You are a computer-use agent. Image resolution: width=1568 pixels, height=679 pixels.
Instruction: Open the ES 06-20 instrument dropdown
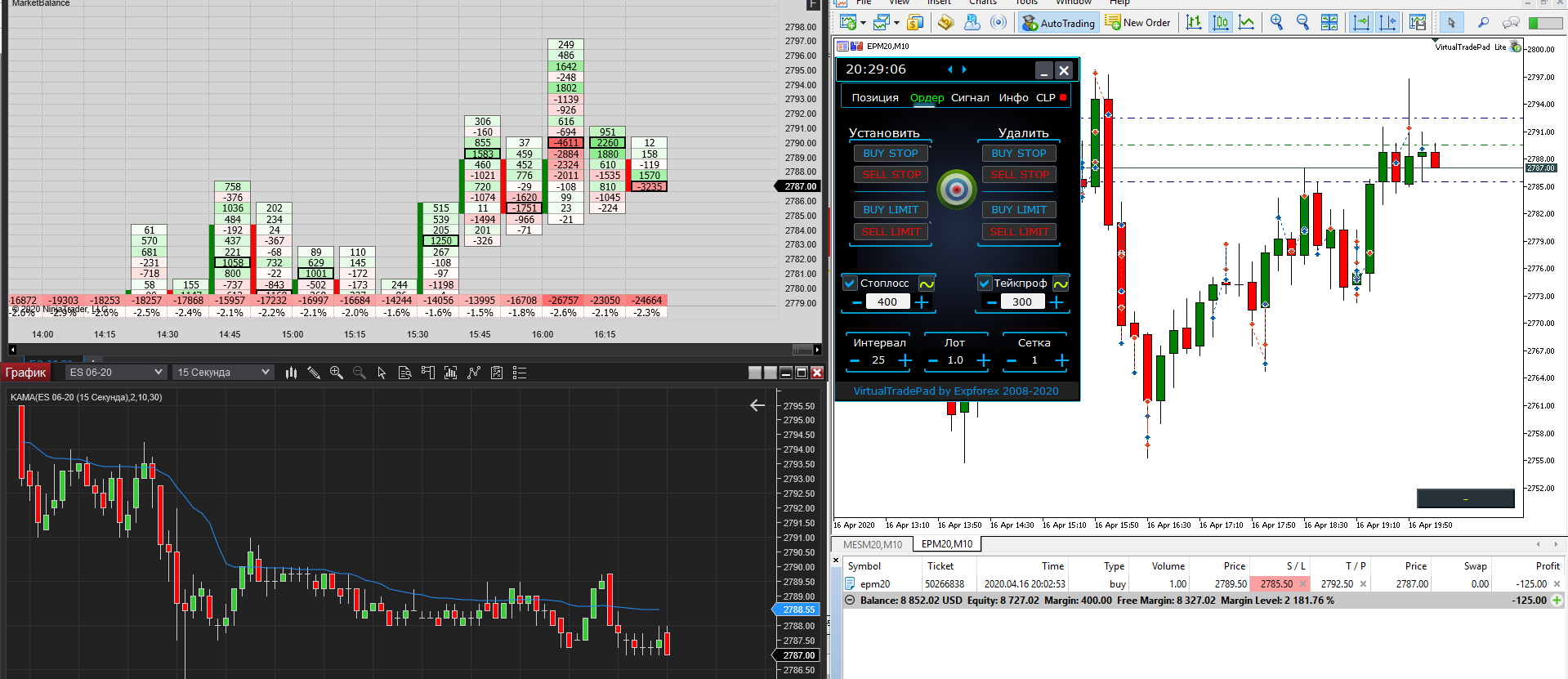[115, 373]
